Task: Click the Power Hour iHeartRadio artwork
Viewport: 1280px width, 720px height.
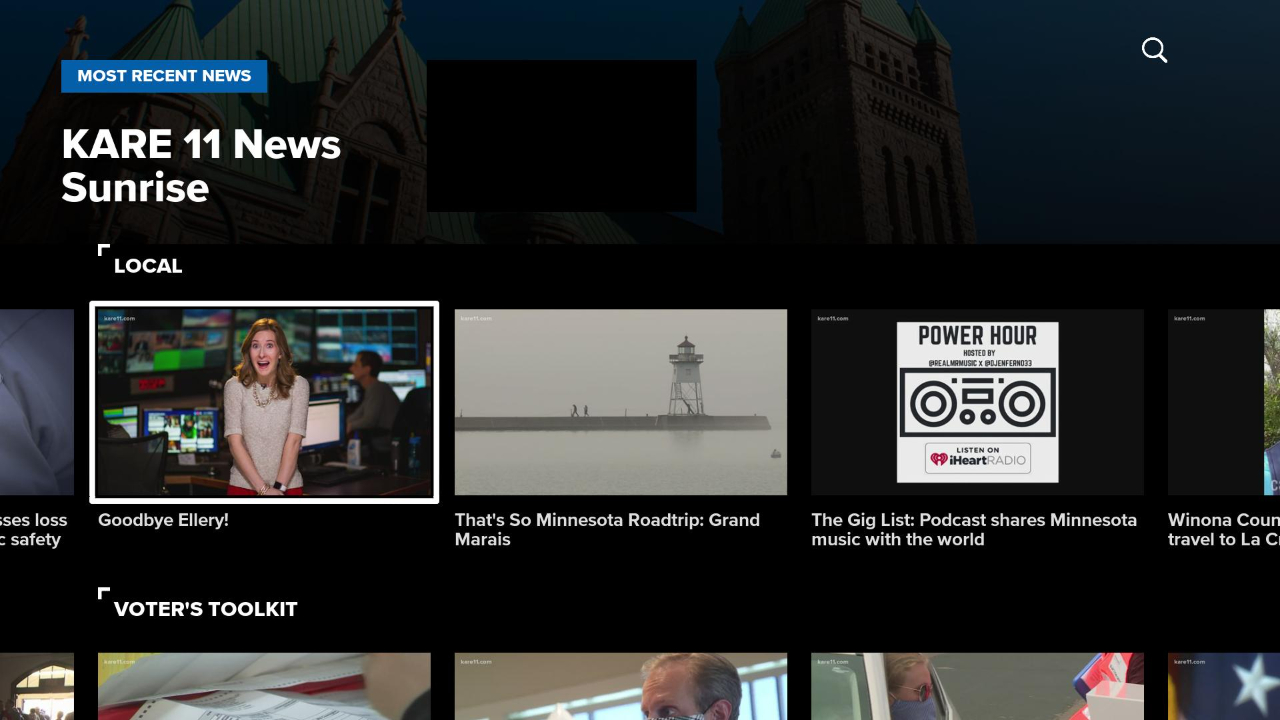Action: (976, 402)
